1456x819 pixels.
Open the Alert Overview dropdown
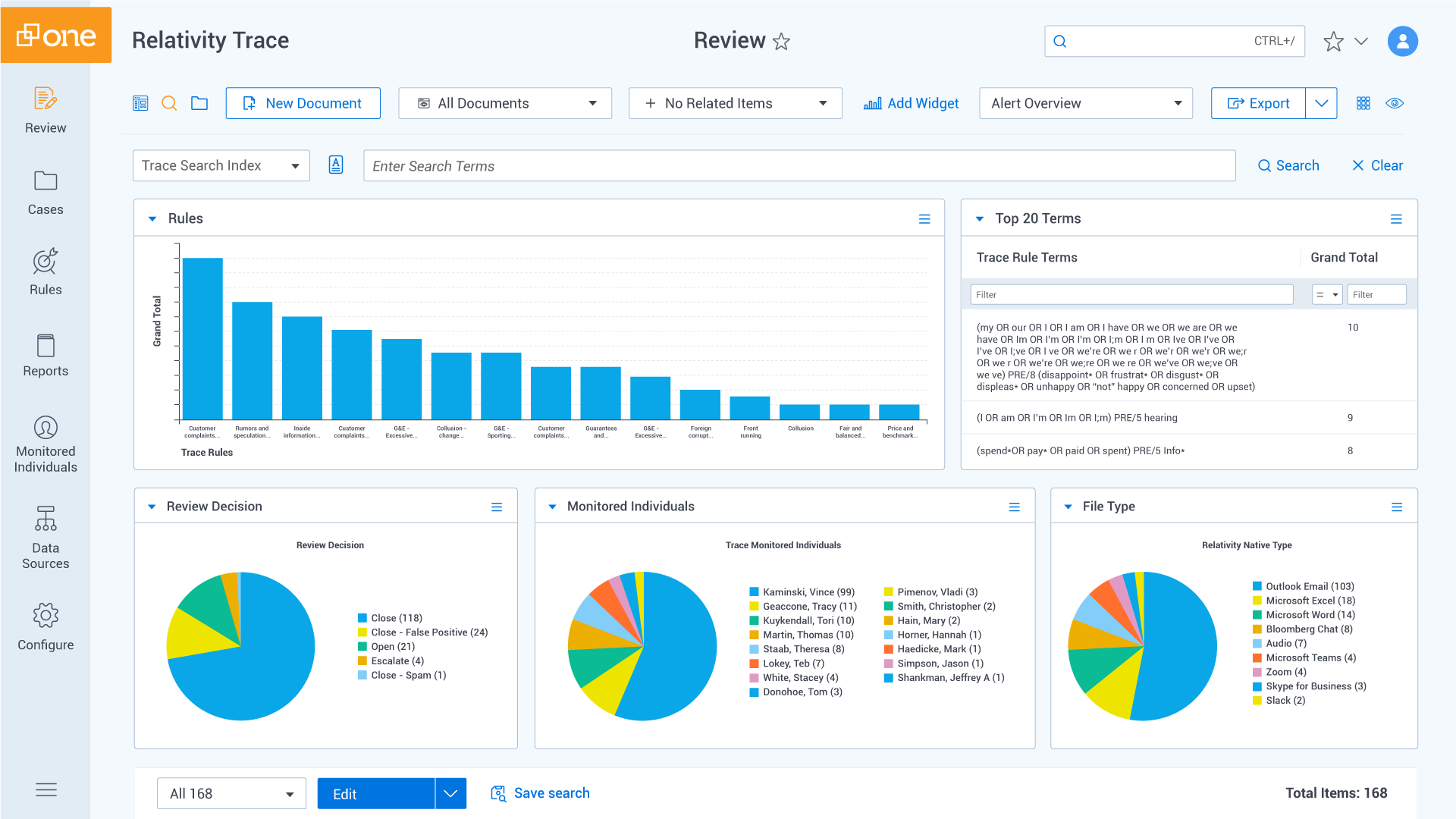pos(1086,103)
